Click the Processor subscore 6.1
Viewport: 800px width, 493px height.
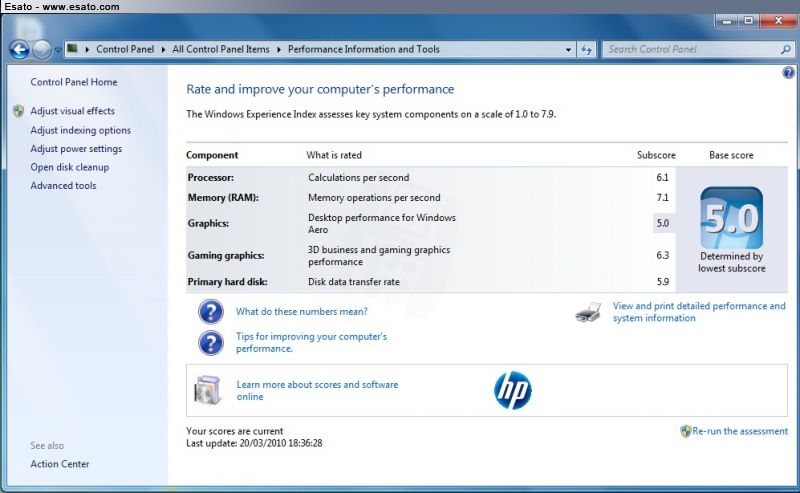pos(662,178)
